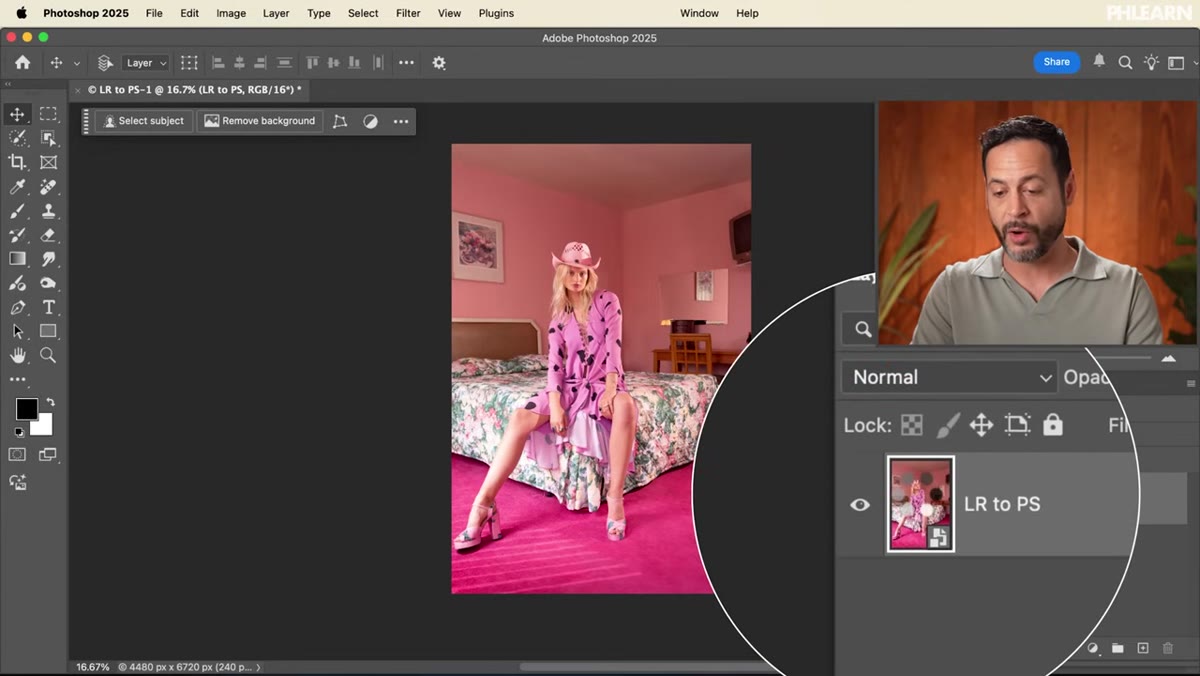Click the new group folder icon
The height and width of the screenshot is (676, 1200).
pyautogui.click(x=1117, y=648)
